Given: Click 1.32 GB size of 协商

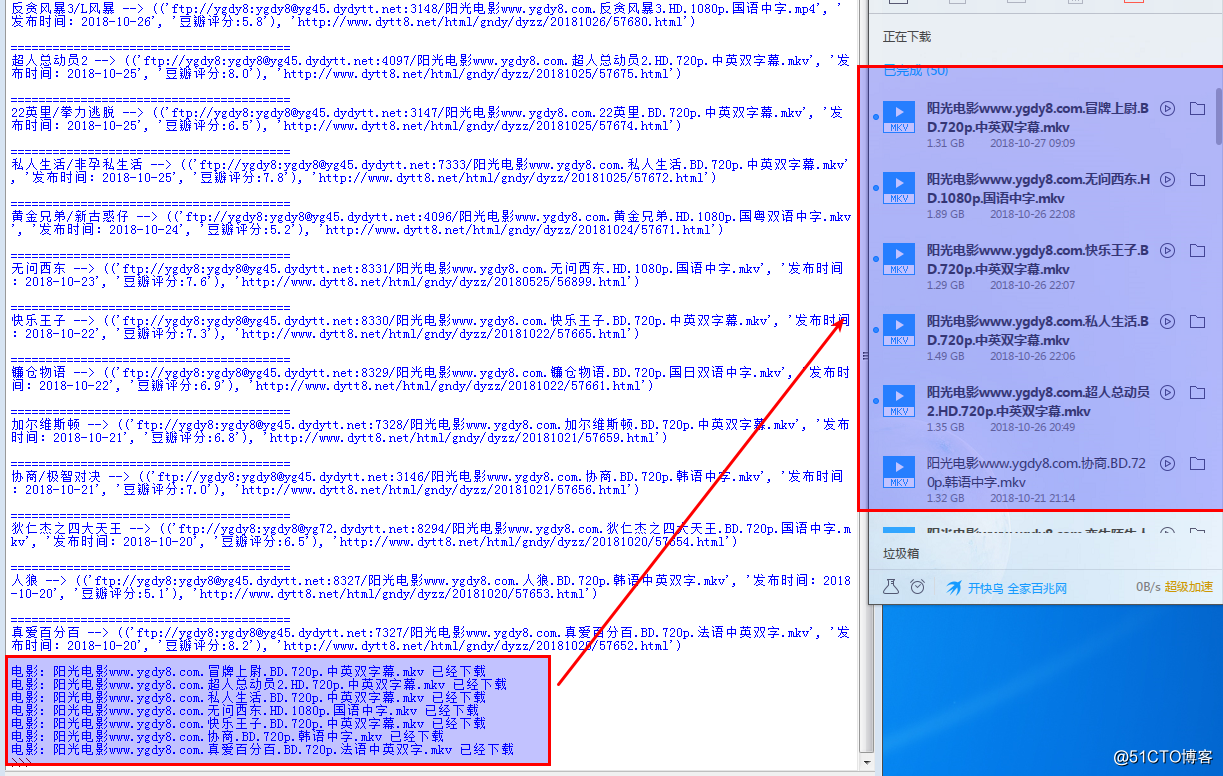Looking at the screenshot, I should tap(945, 498).
